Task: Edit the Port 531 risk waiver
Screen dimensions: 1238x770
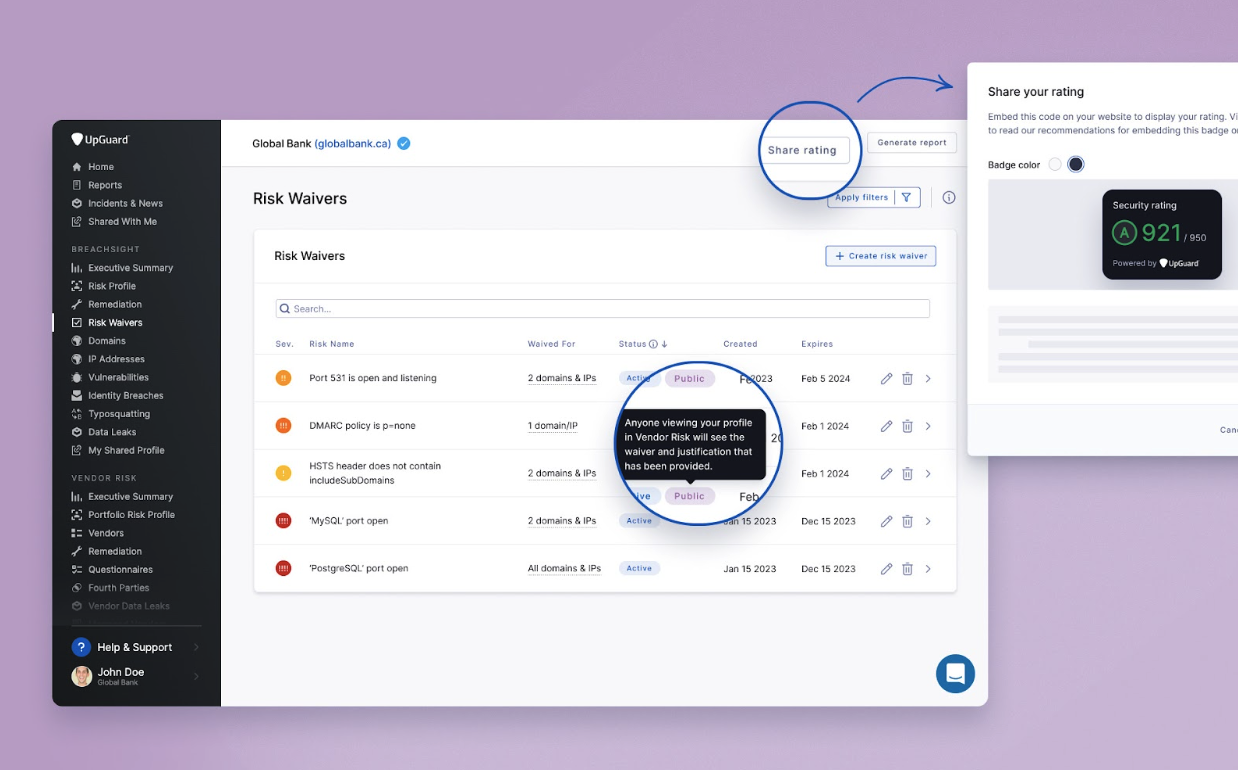Action: tap(886, 379)
